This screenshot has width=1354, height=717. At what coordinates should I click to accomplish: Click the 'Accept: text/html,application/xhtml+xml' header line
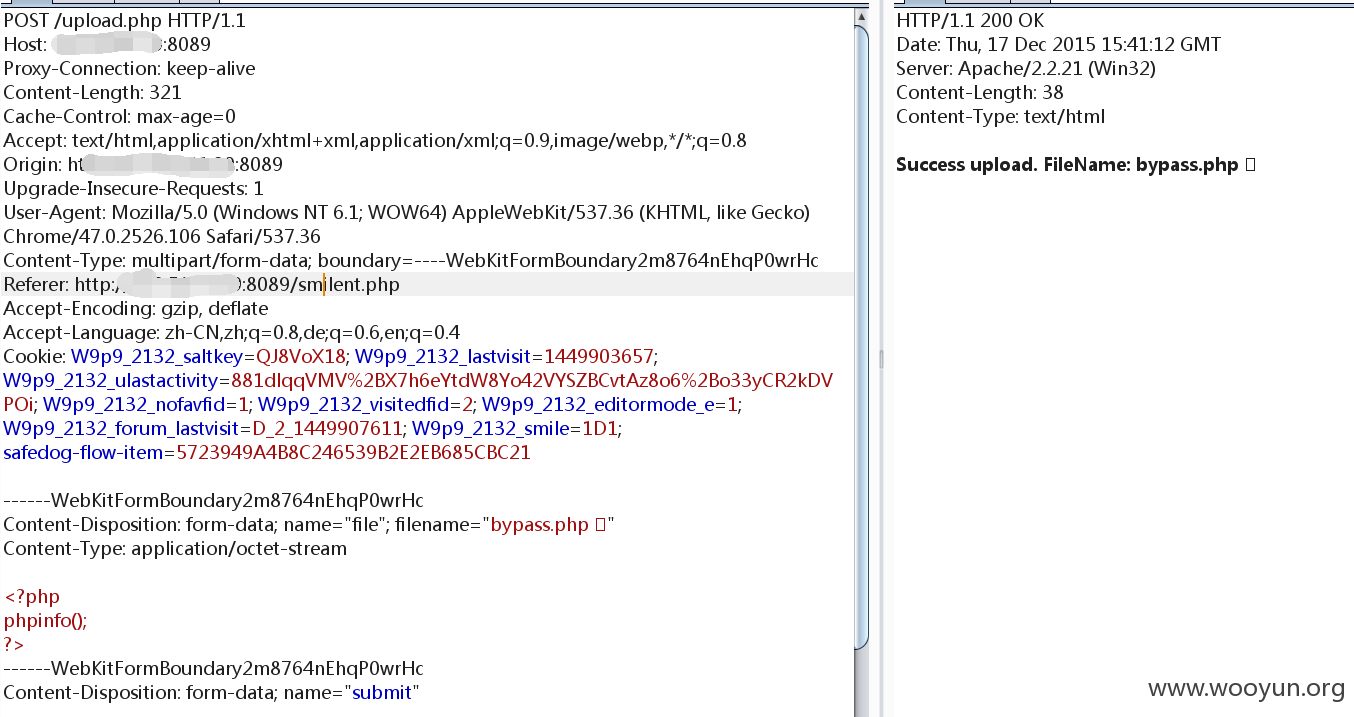[x=375, y=140]
